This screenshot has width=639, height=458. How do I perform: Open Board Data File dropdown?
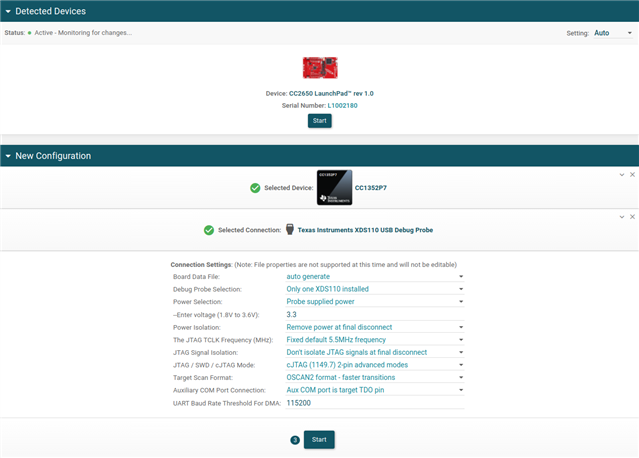375,277
